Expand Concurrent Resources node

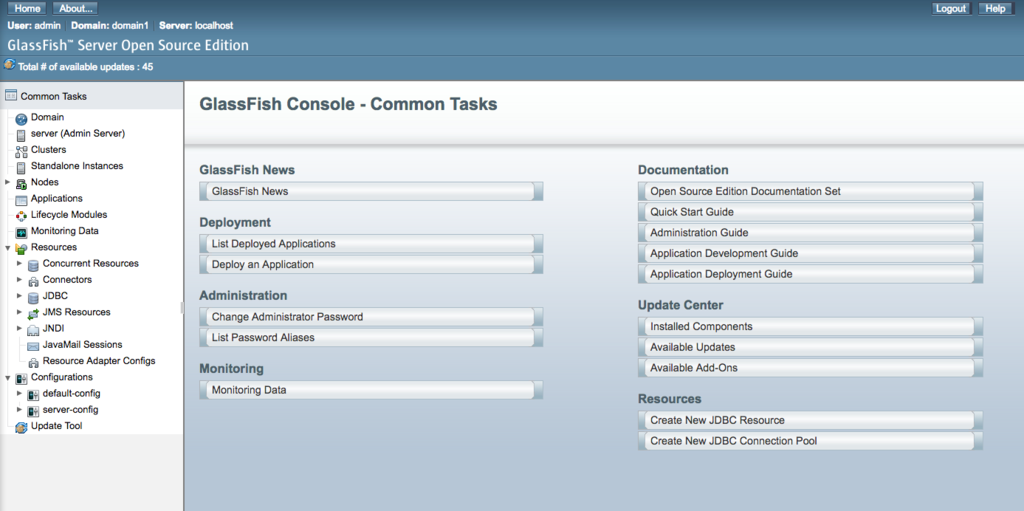pyautogui.click(x=20, y=263)
